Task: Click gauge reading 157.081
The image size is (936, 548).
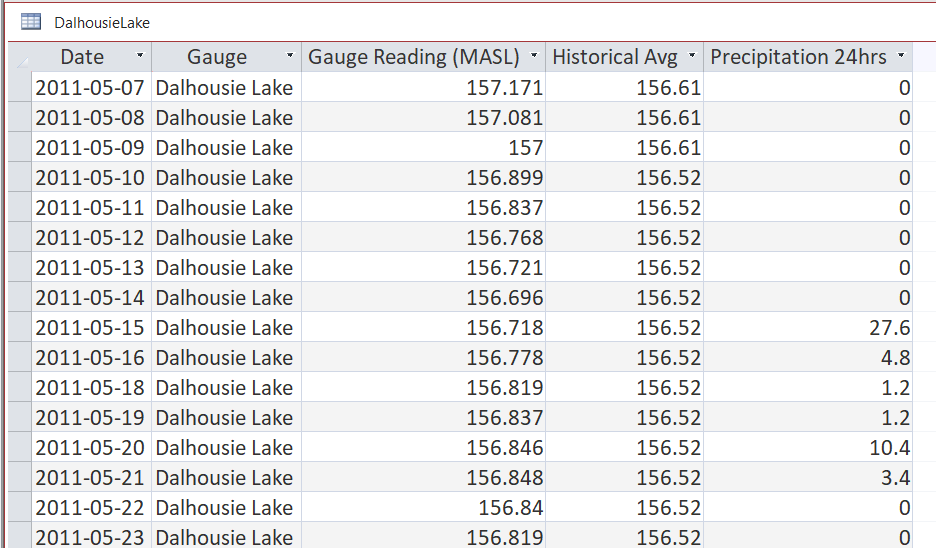Action: [x=423, y=118]
